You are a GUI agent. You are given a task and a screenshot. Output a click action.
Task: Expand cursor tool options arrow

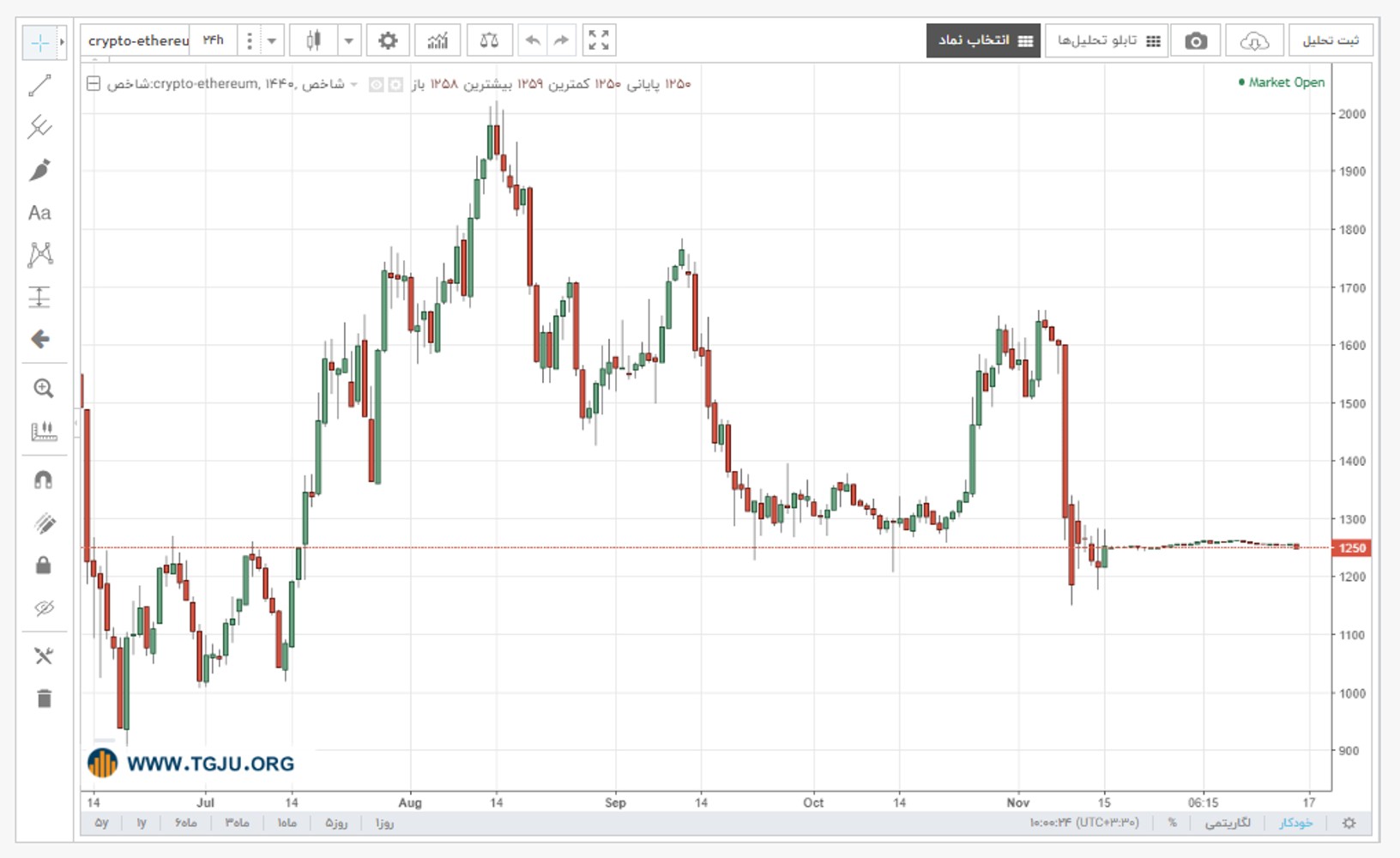click(62, 42)
